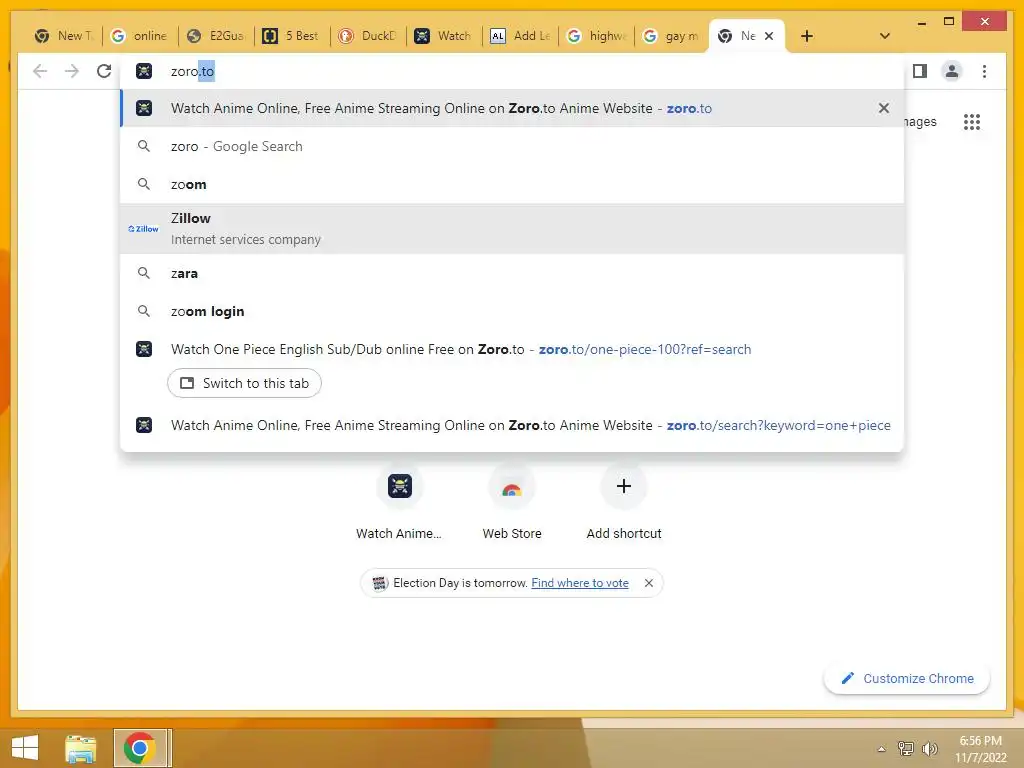Select the zoro.to search keyword one+piece suggestion
The width and height of the screenshot is (1024, 768).
click(512, 425)
